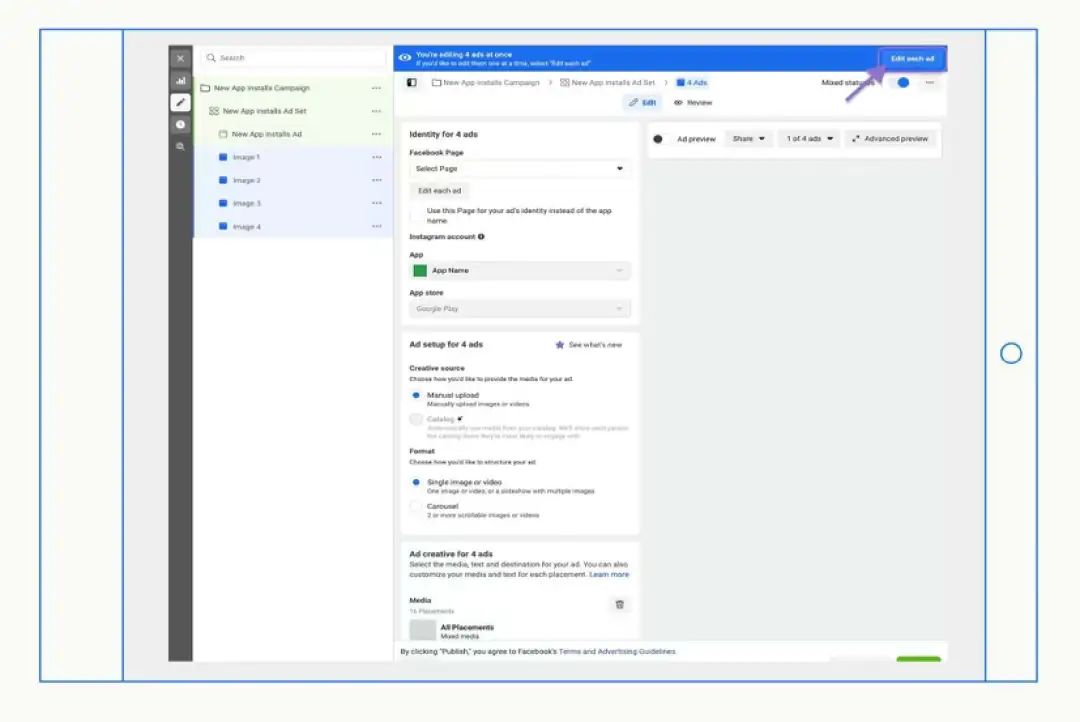Toggle the Mixed statuses switch
The image size is (1080, 722).
point(900,83)
